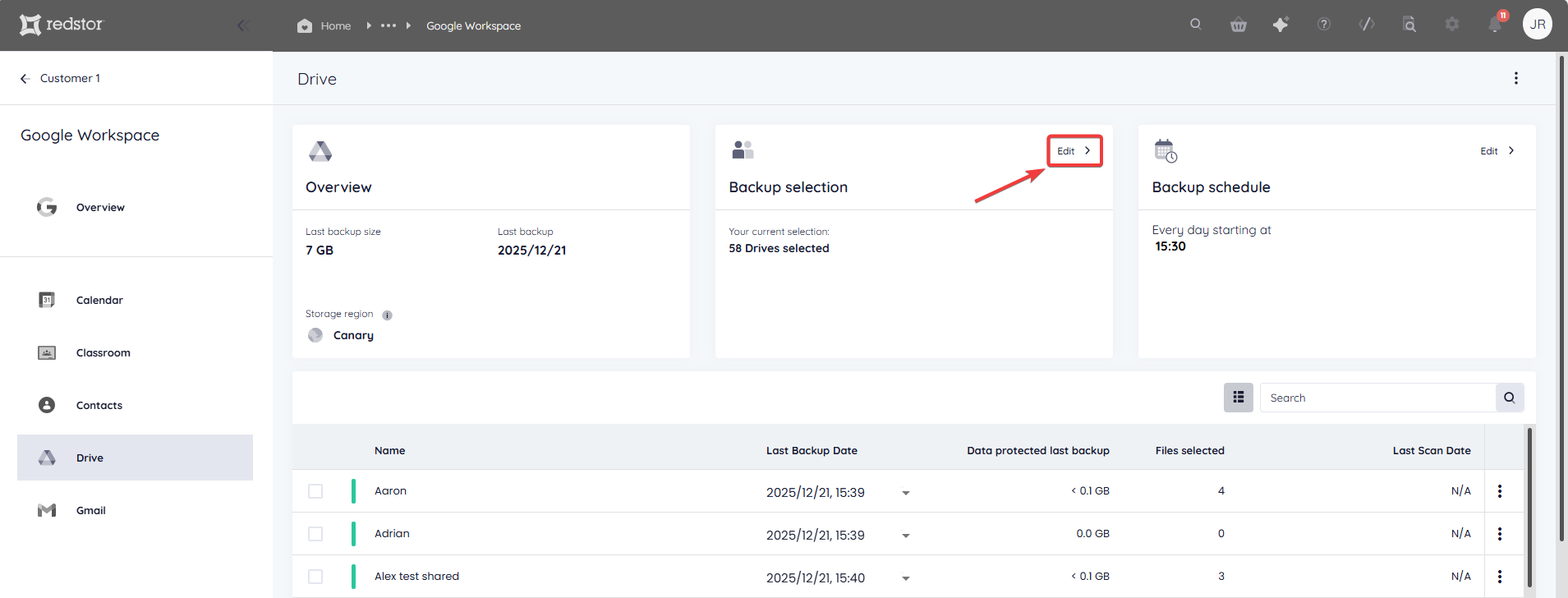Open the document search icon in header

coord(1409,25)
